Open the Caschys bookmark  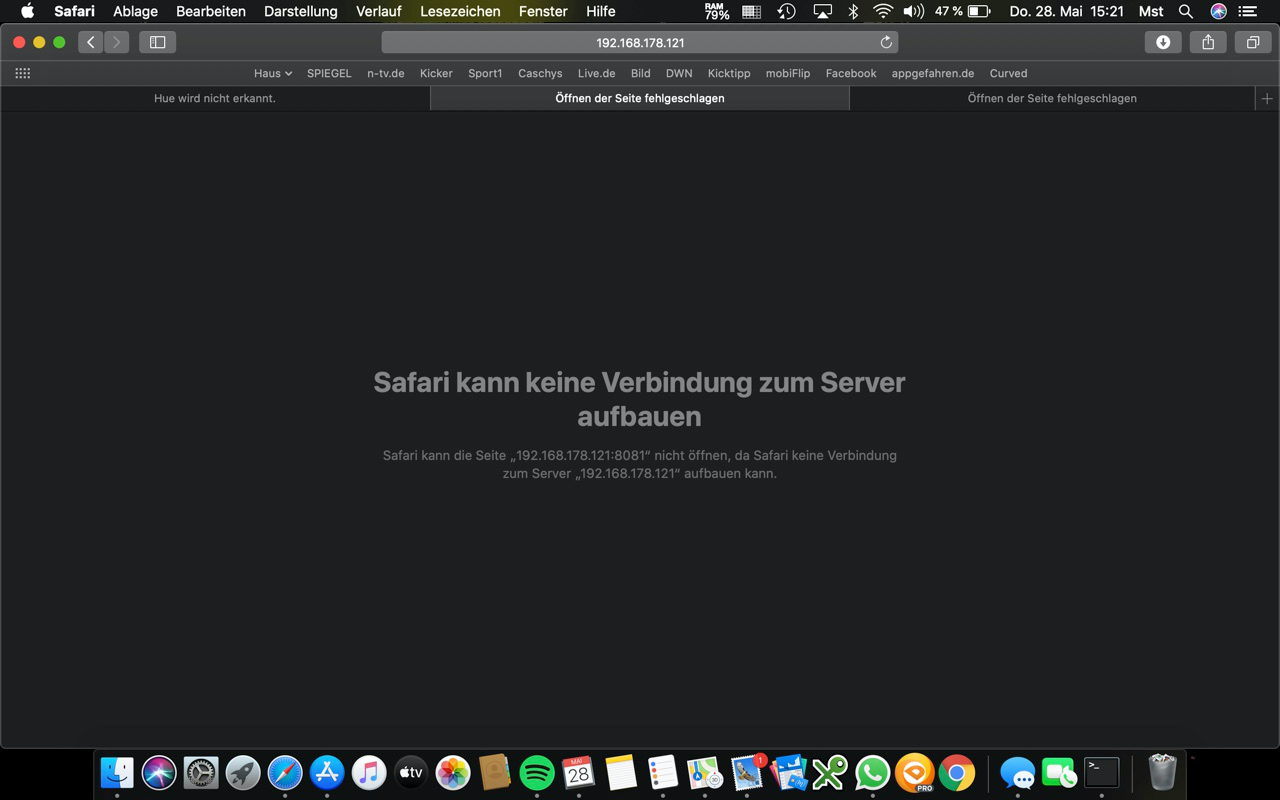point(540,73)
